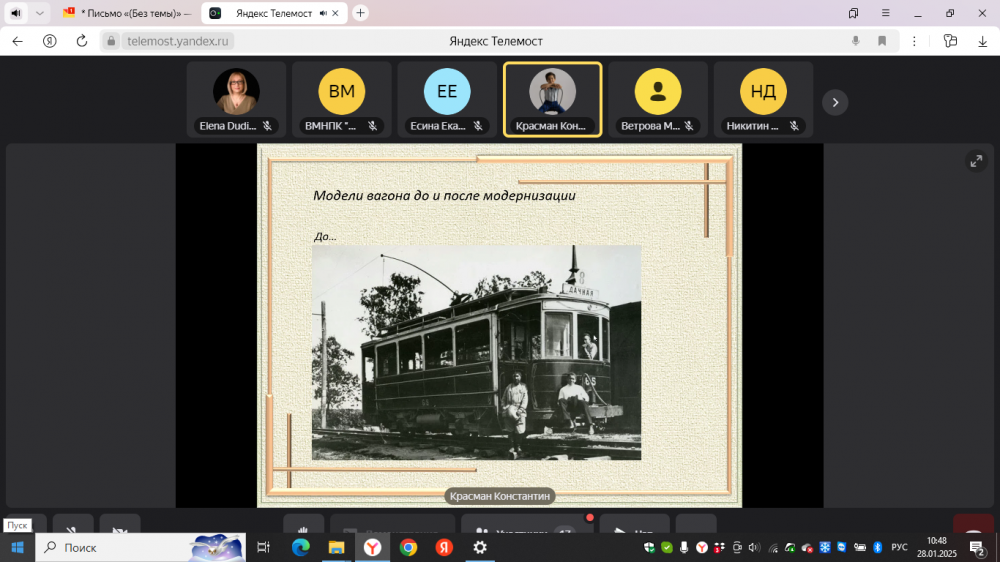The image size is (1000, 562).
Task: Toggle browser sound mute button at top-left
Action: click(15, 13)
